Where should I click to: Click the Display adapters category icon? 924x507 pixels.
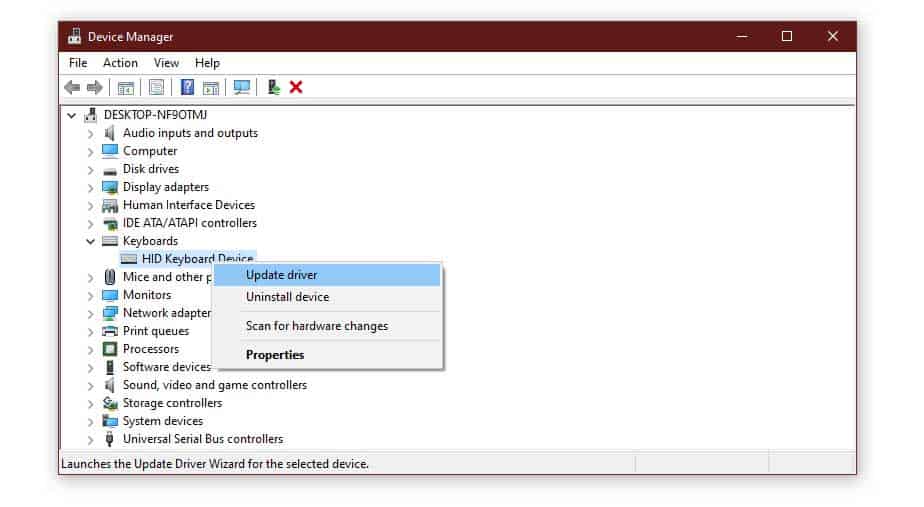point(110,187)
